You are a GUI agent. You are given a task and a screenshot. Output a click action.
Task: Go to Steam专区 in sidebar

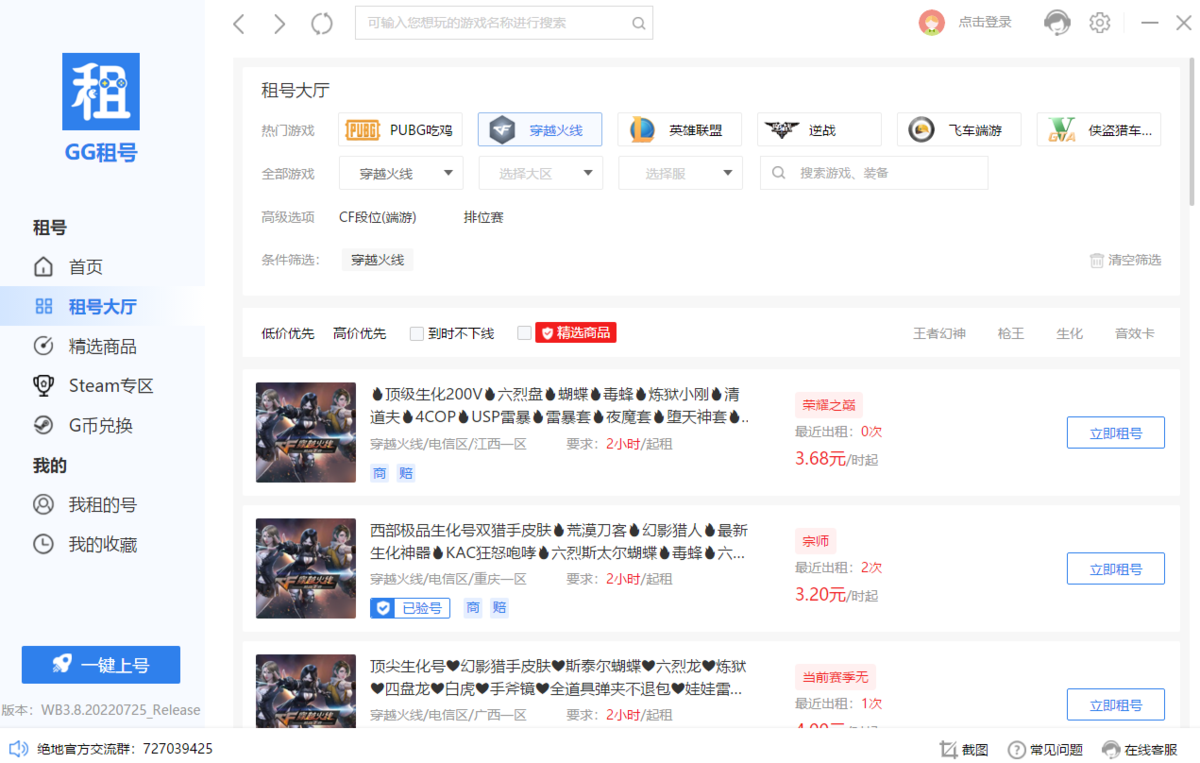click(110, 386)
